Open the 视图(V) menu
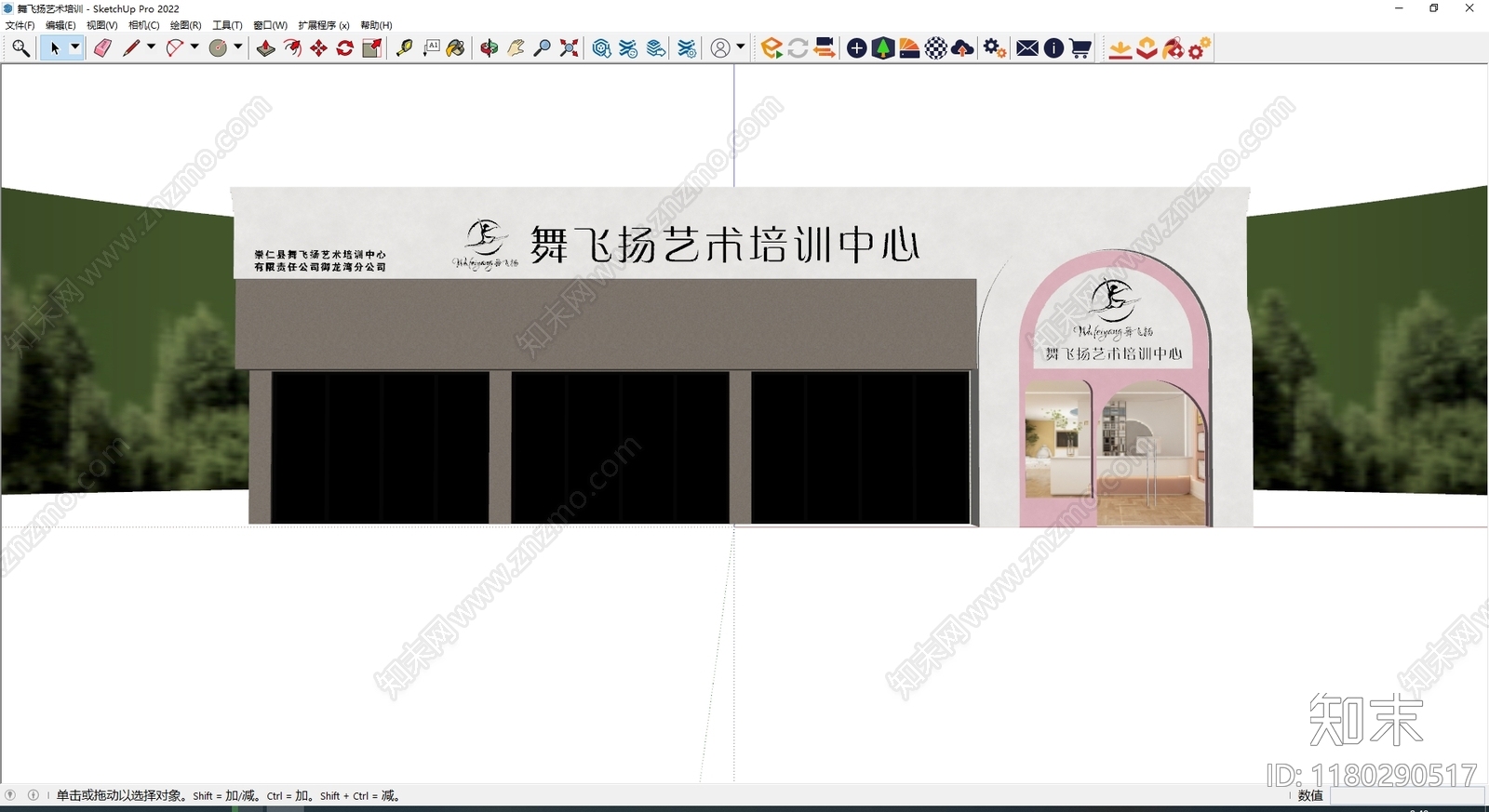 click(x=102, y=25)
